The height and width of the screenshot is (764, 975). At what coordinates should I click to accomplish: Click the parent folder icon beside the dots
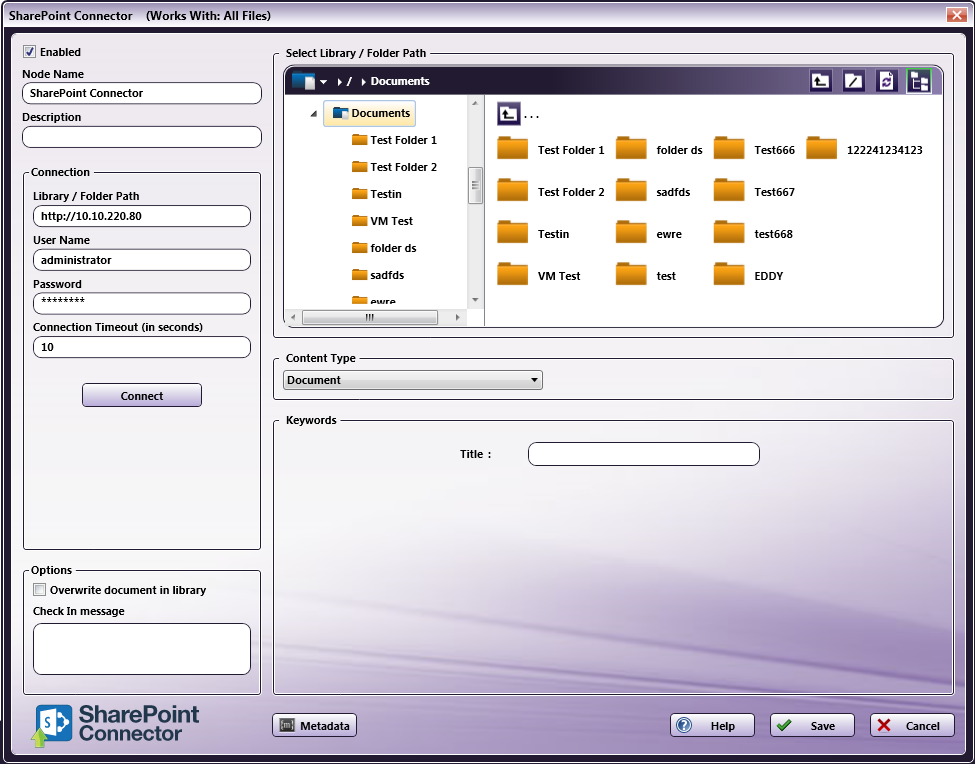509,114
